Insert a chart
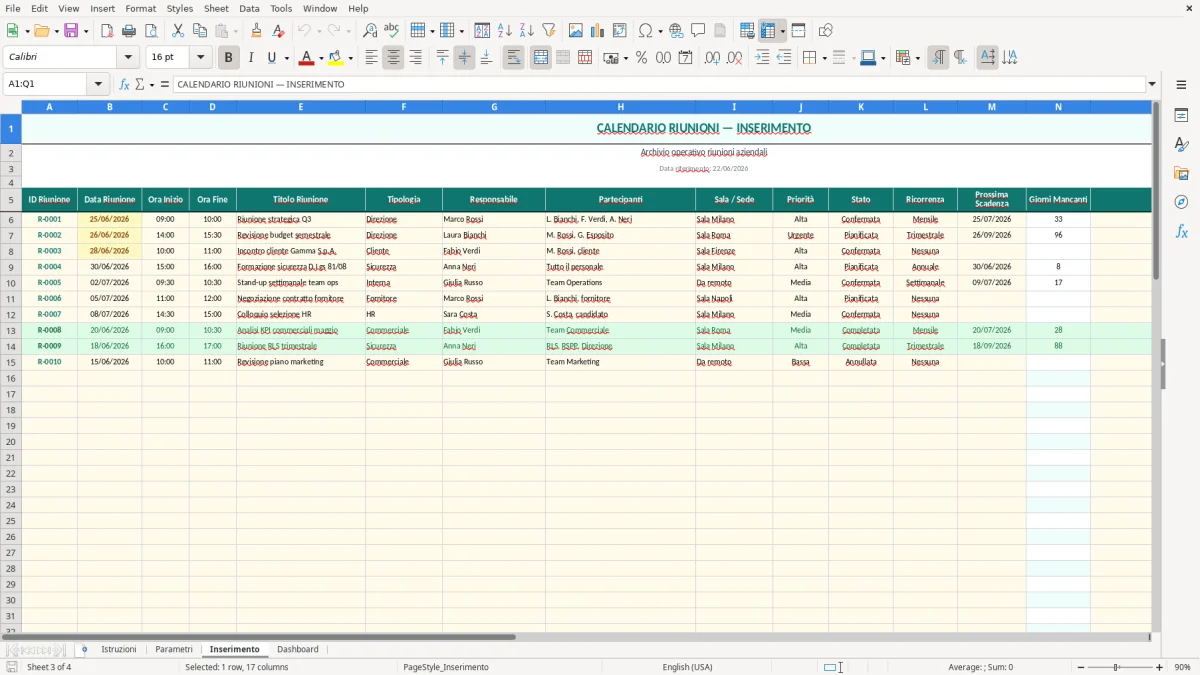The width and height of the screenshot is (1200, 675). point(598,31)
